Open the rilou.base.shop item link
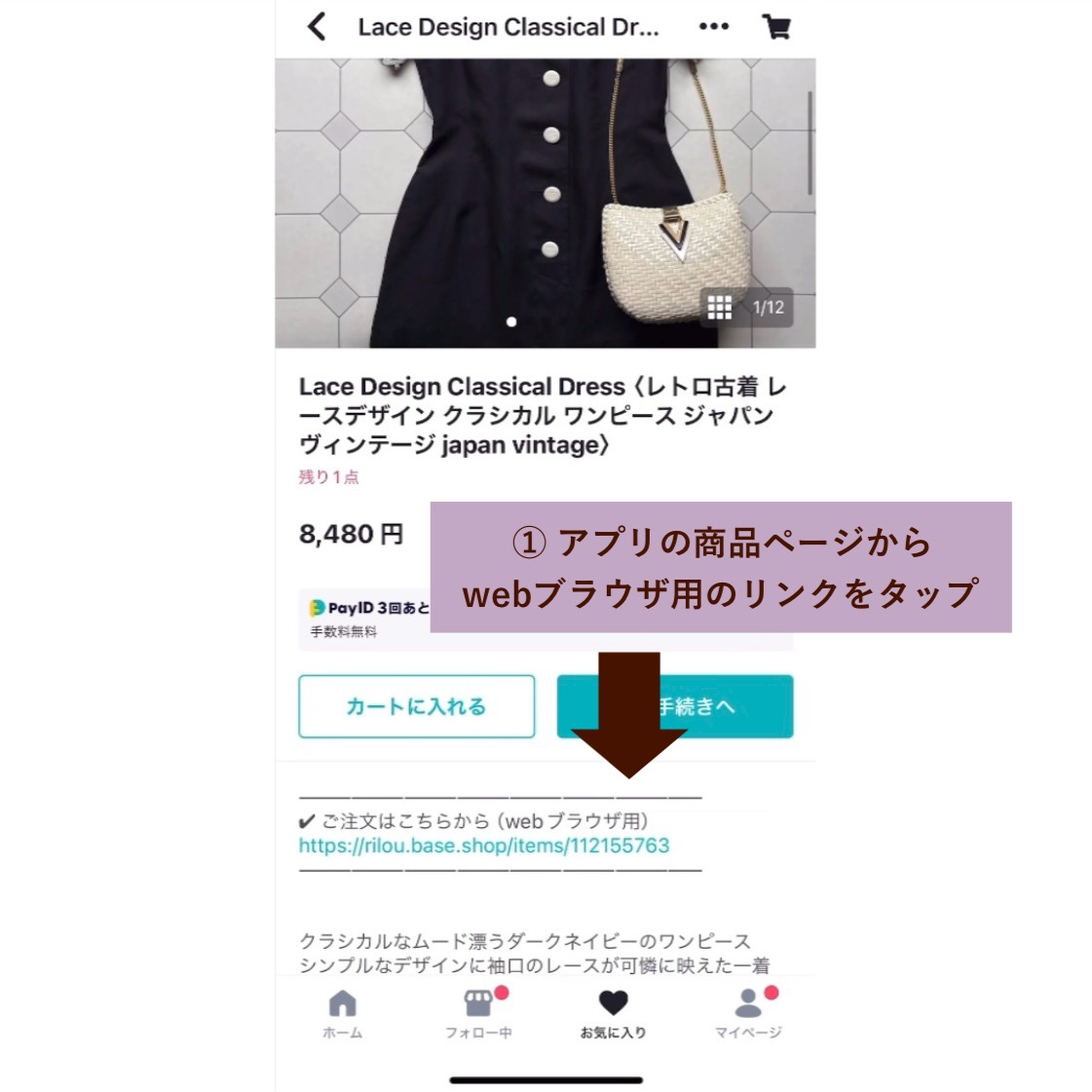Screen dimensions: 1092x1092 [x=484, y=846]
